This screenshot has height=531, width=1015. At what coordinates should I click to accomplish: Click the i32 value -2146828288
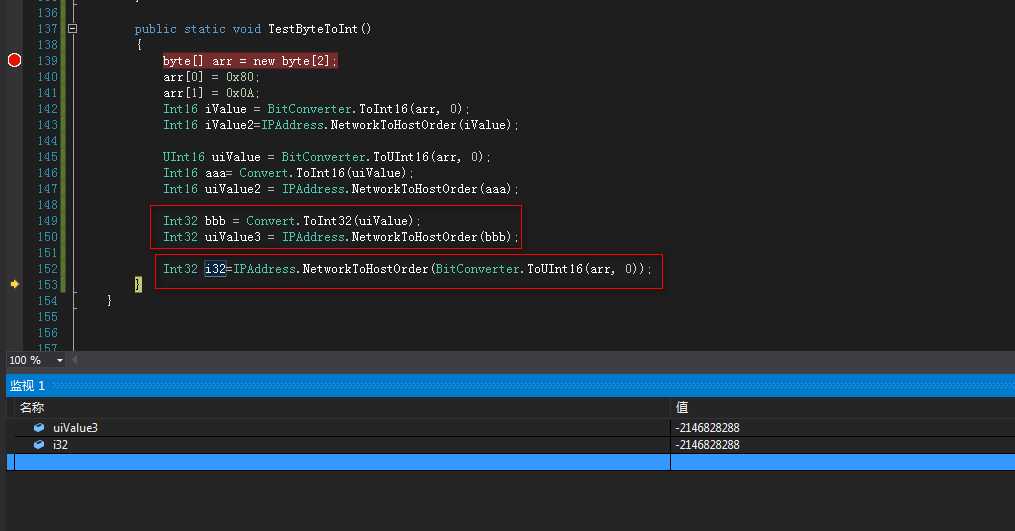[x=707, y=444]
